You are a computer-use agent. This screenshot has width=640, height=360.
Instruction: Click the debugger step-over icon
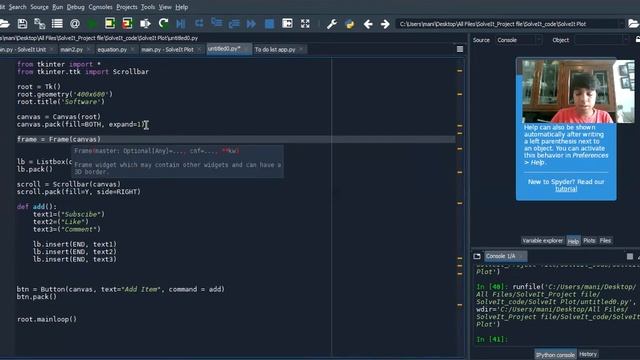tap(199, 24)
